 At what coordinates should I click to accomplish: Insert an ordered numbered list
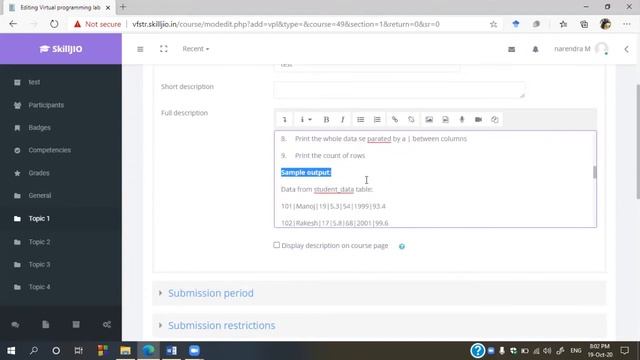377,120
